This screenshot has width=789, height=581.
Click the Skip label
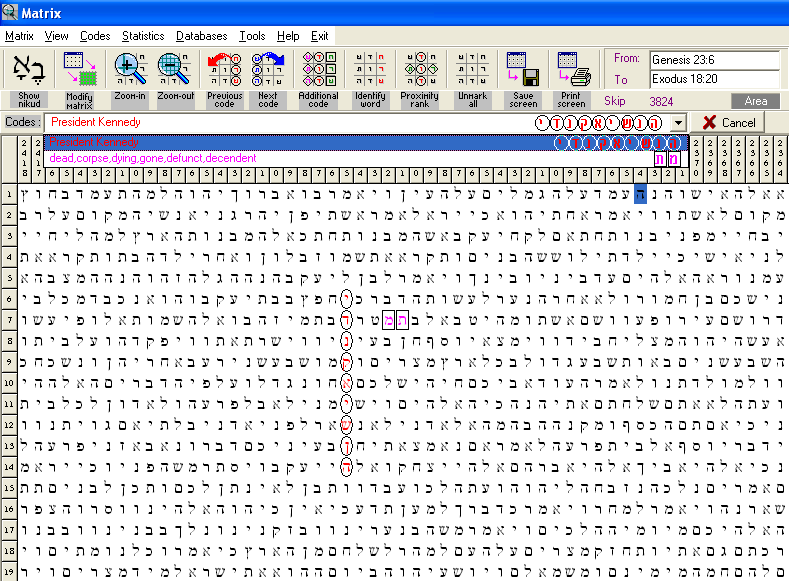pos(614,101)
